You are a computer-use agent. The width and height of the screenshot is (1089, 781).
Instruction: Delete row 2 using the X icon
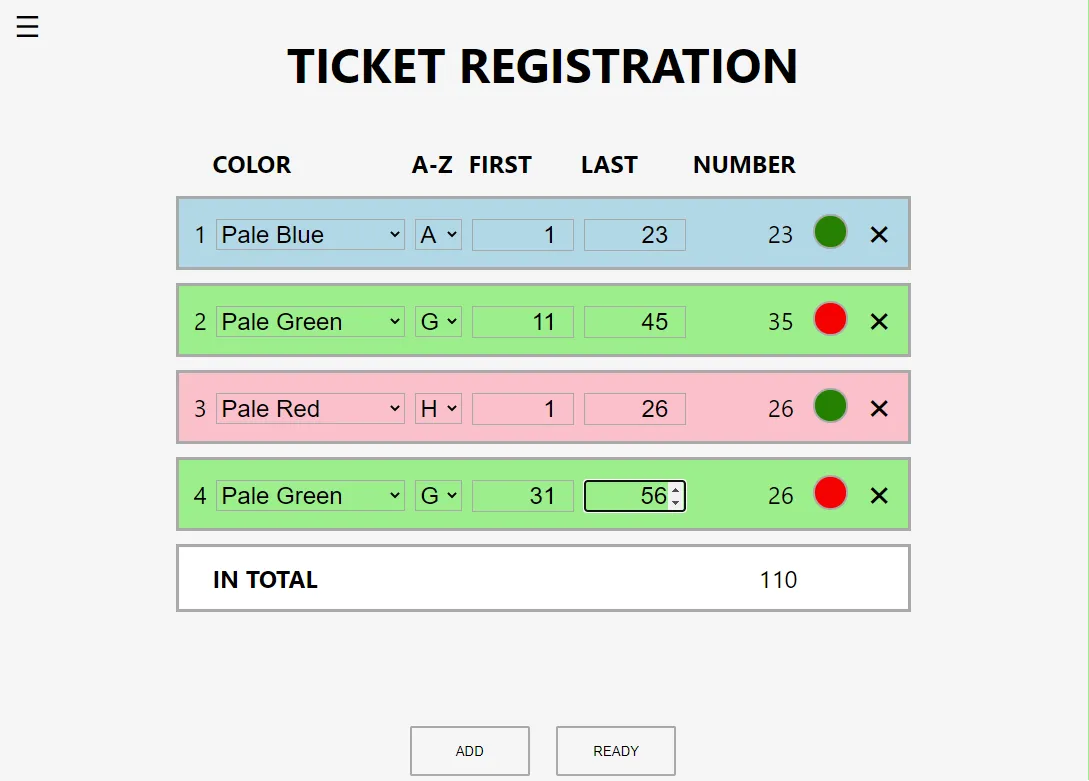(x=879, y=321)
